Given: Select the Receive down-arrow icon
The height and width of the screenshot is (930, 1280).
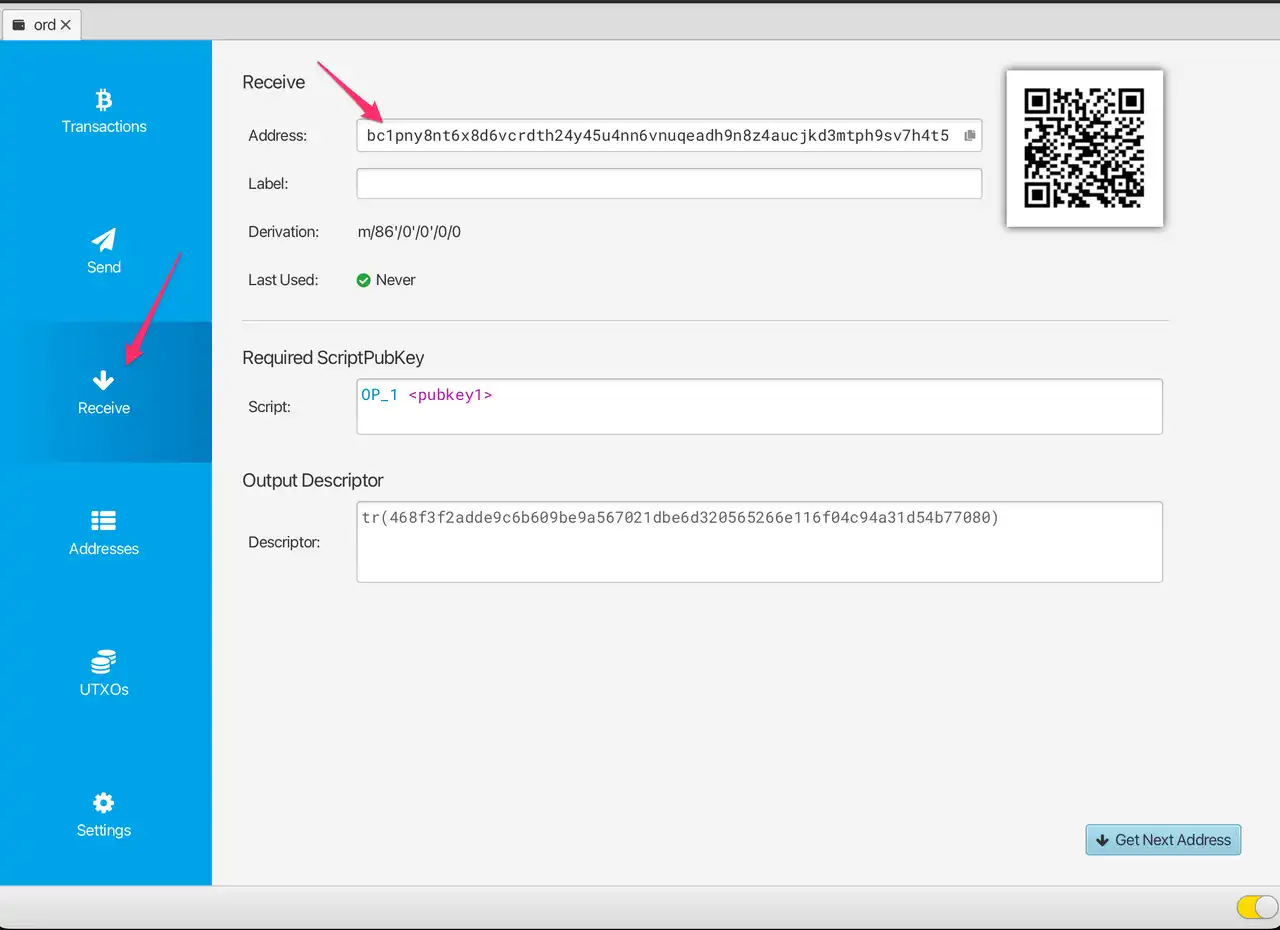Looking at the screenshot, I should click(104, 380).
